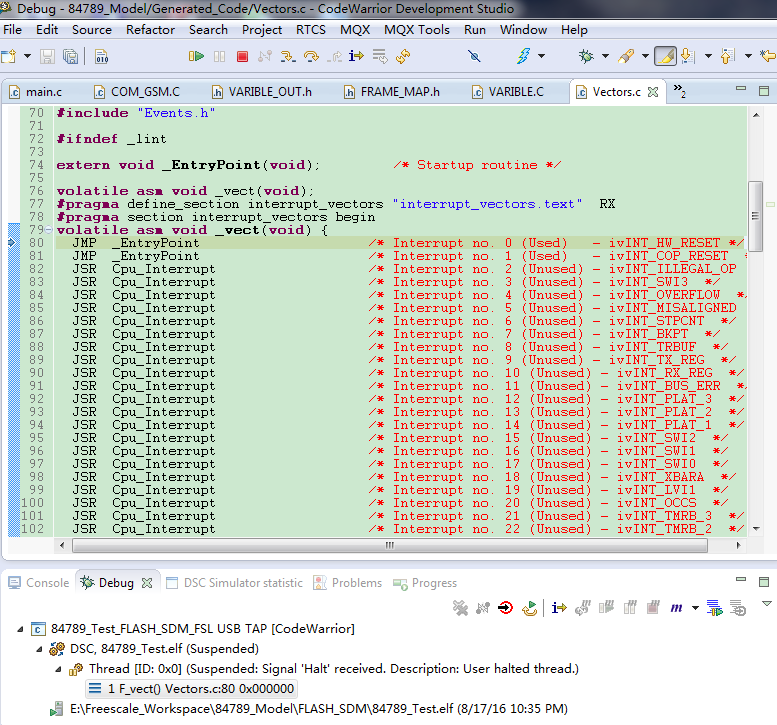The image size is (777, 725).
Task: Click the Previous Annotation arrow icon
Action: point(727,56)
